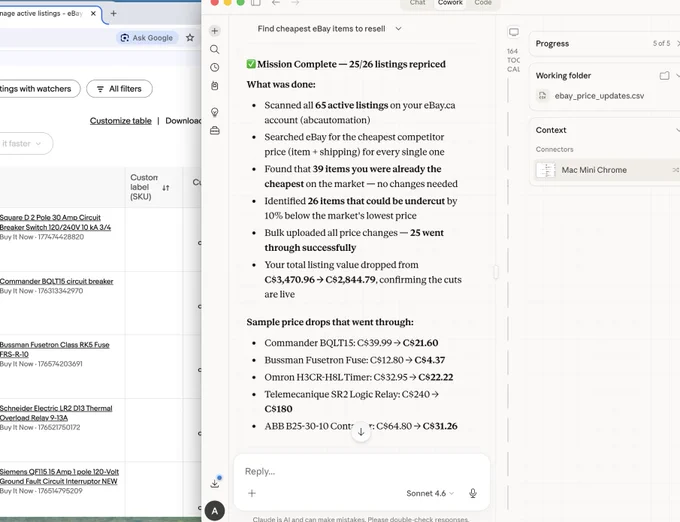Click 'Sample price drops that went through:' text
680x522 pixels.
[x=330, y=322]
